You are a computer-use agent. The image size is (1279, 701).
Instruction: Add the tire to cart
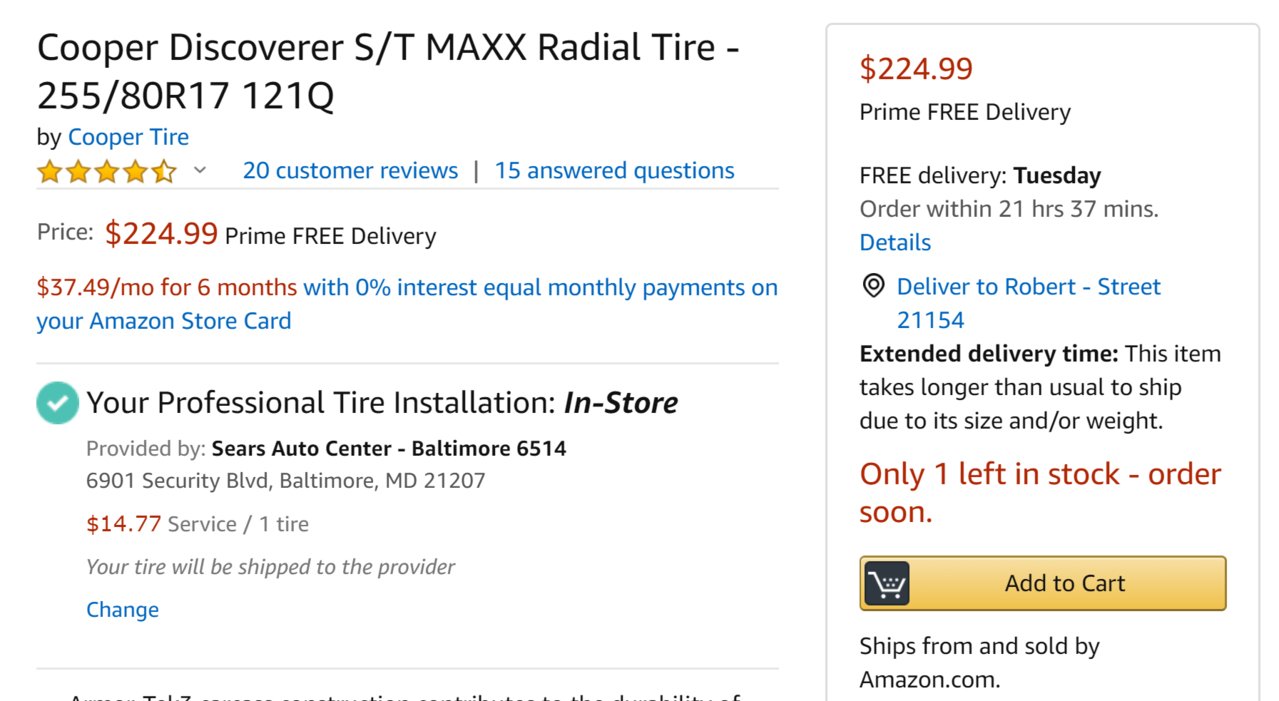coord(1042,583)
